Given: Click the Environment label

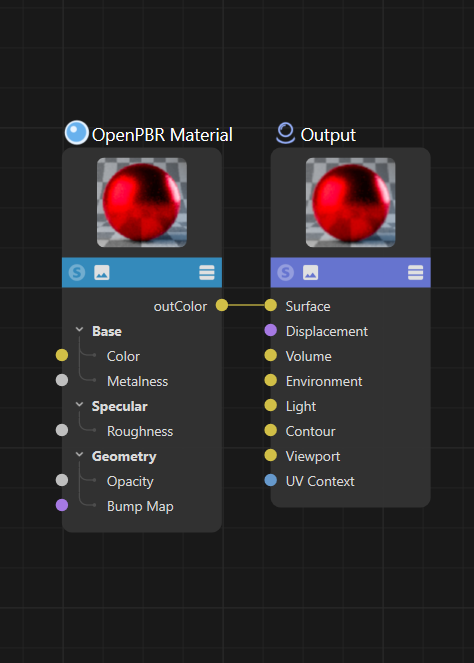Looking at the screenshot, I should (x=324, y=381).
